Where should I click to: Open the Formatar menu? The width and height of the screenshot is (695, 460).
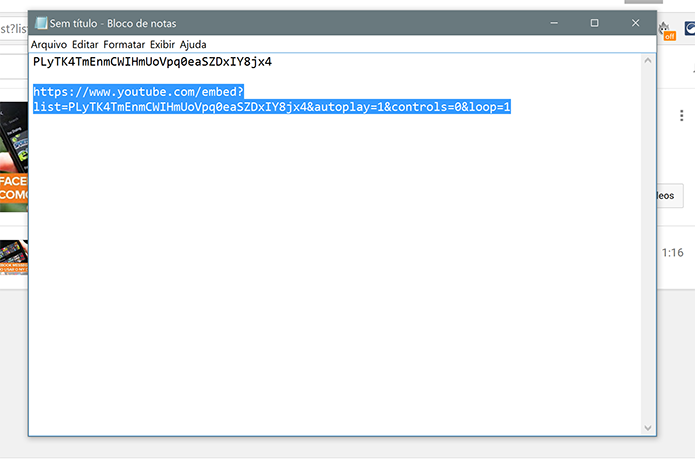point(124,45)
